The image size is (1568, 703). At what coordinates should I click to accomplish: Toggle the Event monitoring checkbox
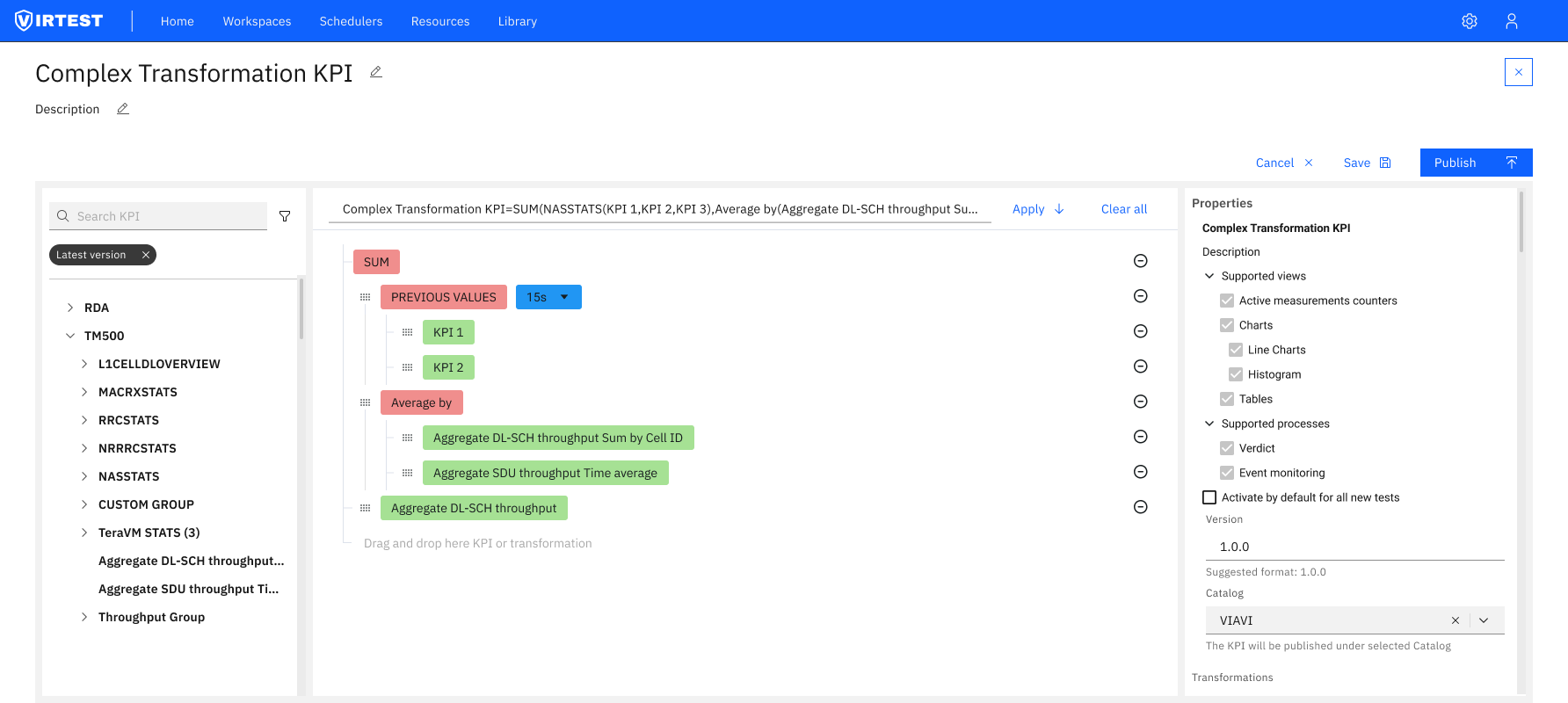click(x=1227, y=473)
